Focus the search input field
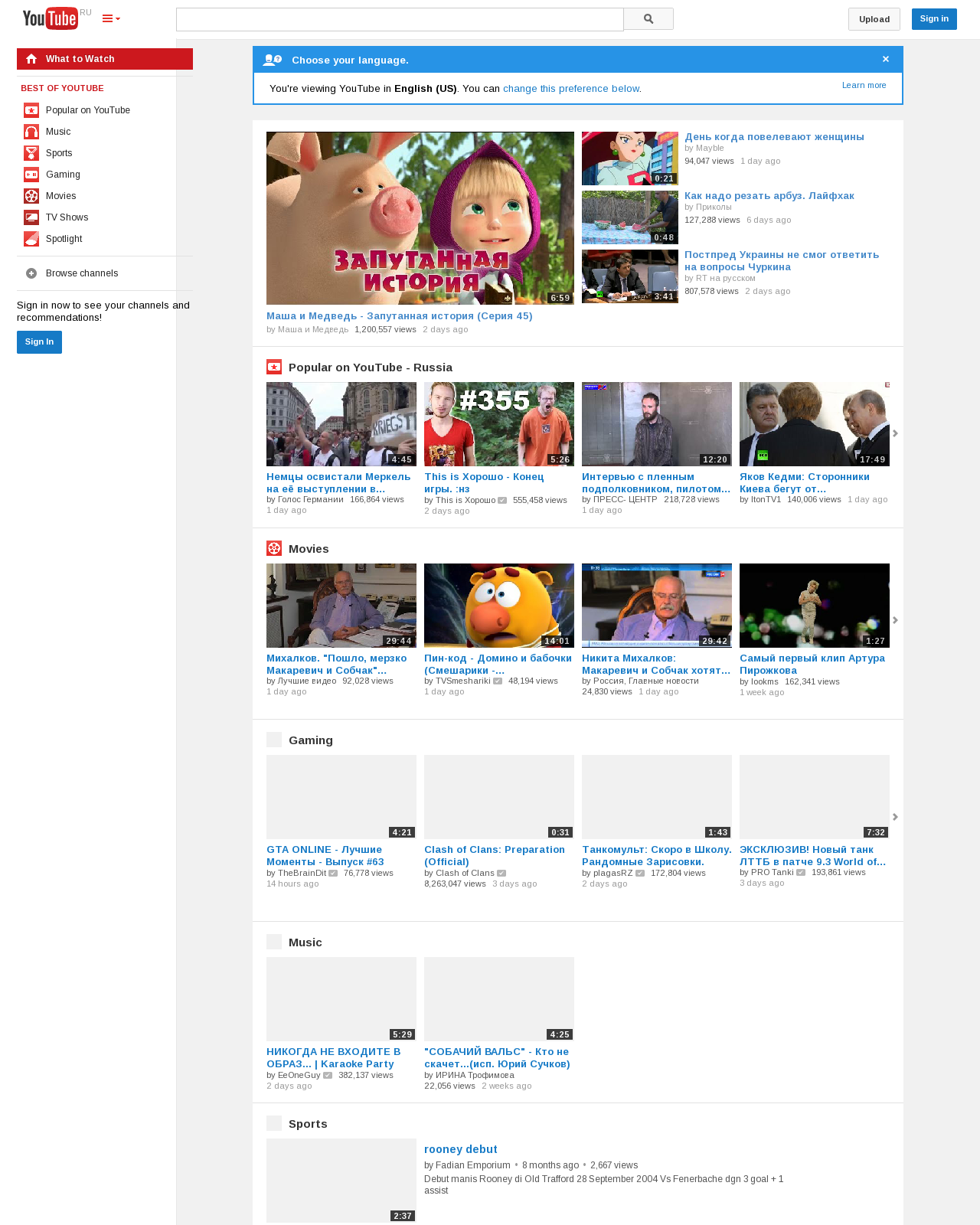The width and height of the screenshot is (980, 1225). [400, 19]
